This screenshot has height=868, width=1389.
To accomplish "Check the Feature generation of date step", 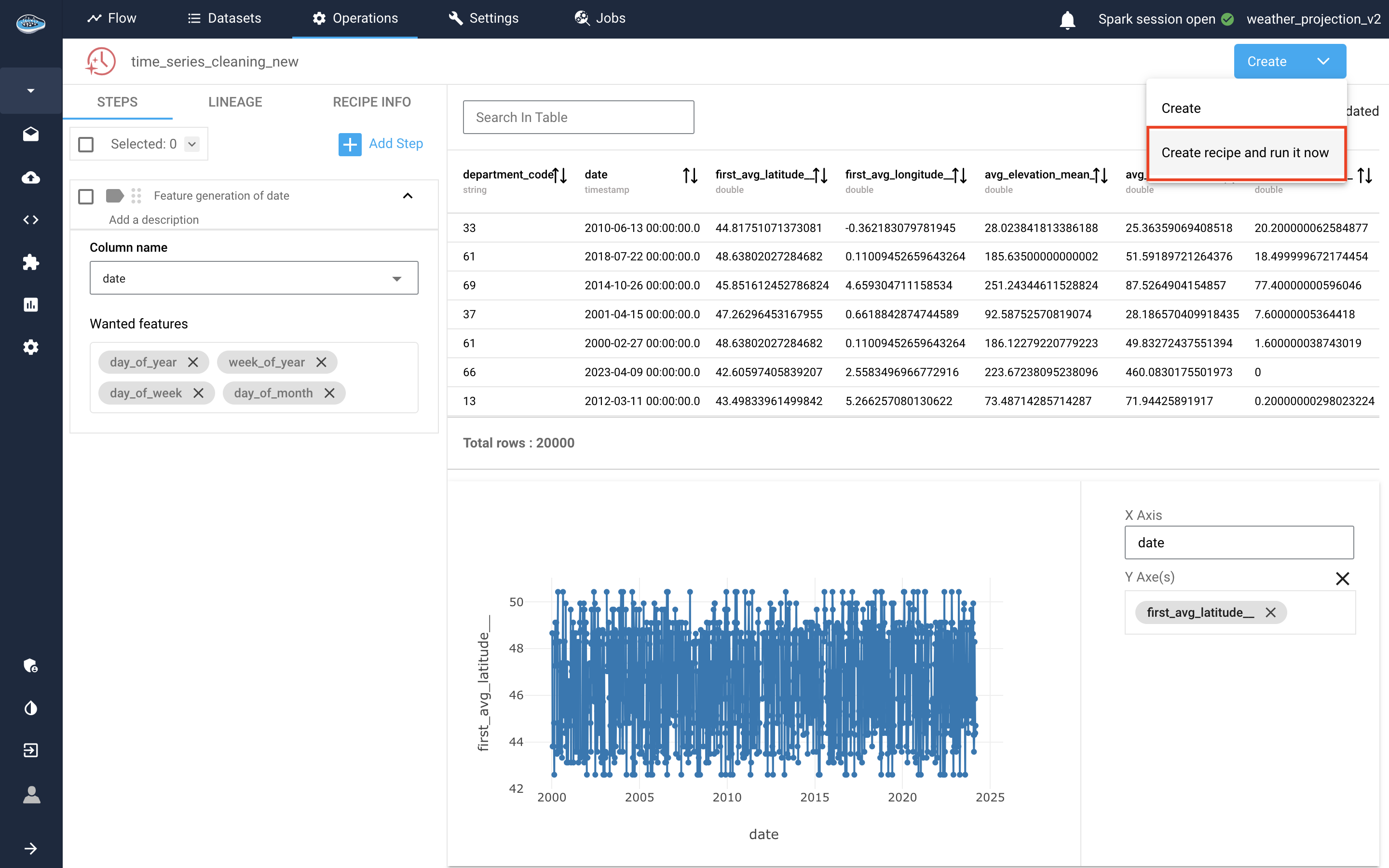I will pyautogui.click(x=86, y=196).
